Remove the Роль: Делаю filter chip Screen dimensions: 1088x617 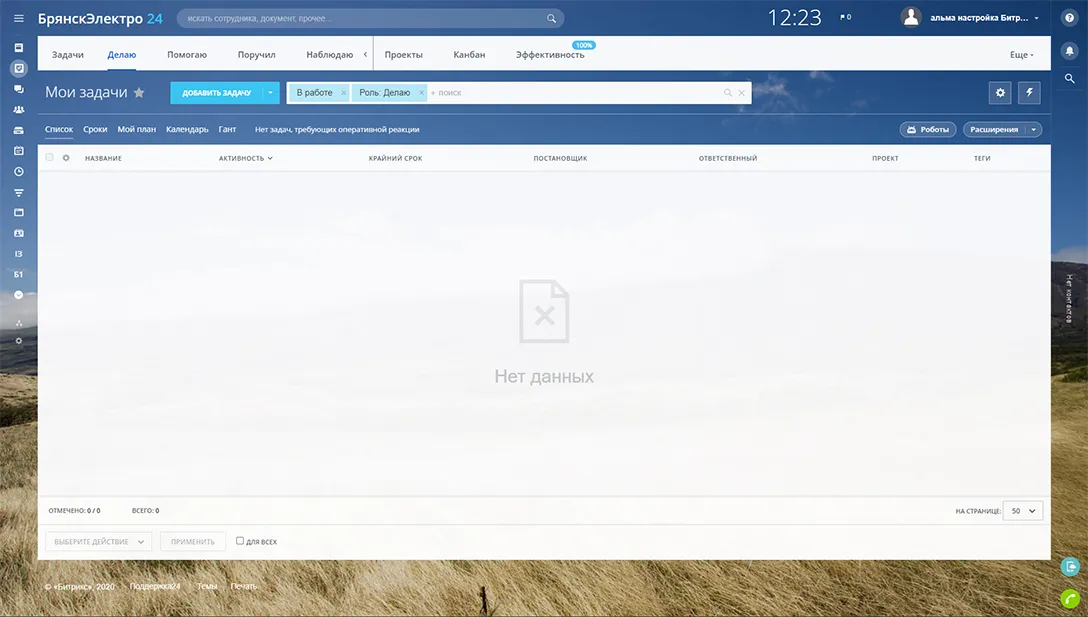421,92
